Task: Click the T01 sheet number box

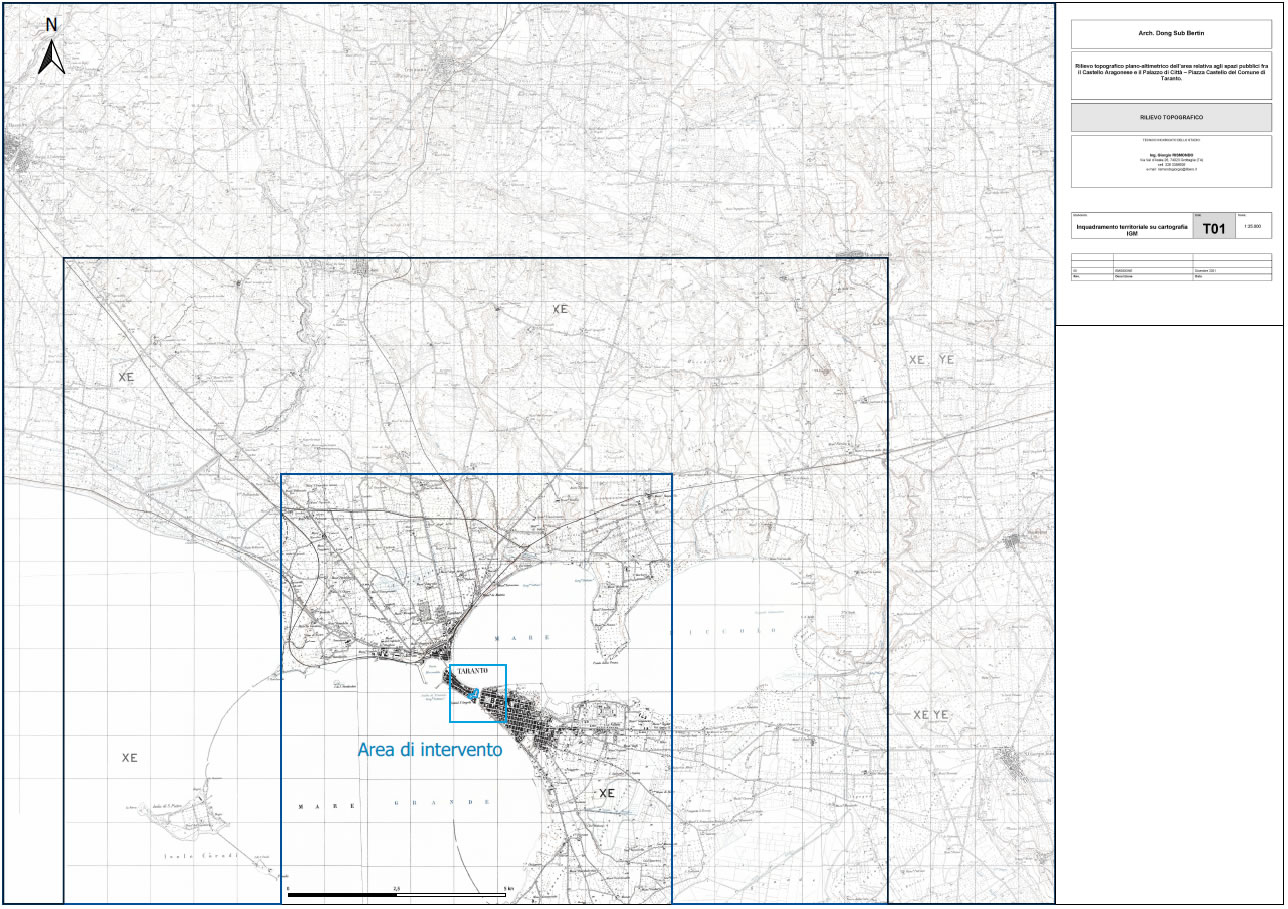Action: tap(1214, 228)
